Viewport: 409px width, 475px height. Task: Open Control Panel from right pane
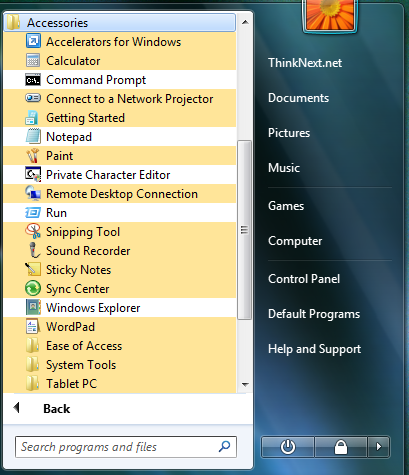pos(304,279)
